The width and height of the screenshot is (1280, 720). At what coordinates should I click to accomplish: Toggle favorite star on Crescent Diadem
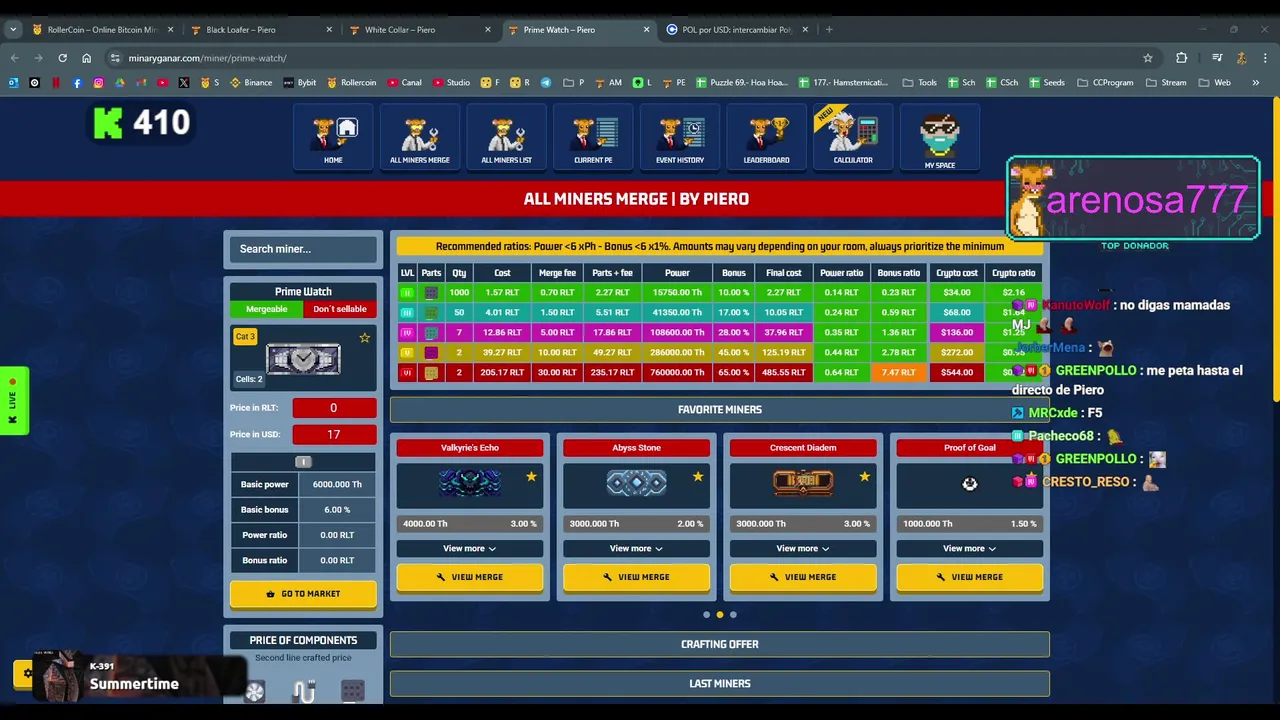pos(864,477)
